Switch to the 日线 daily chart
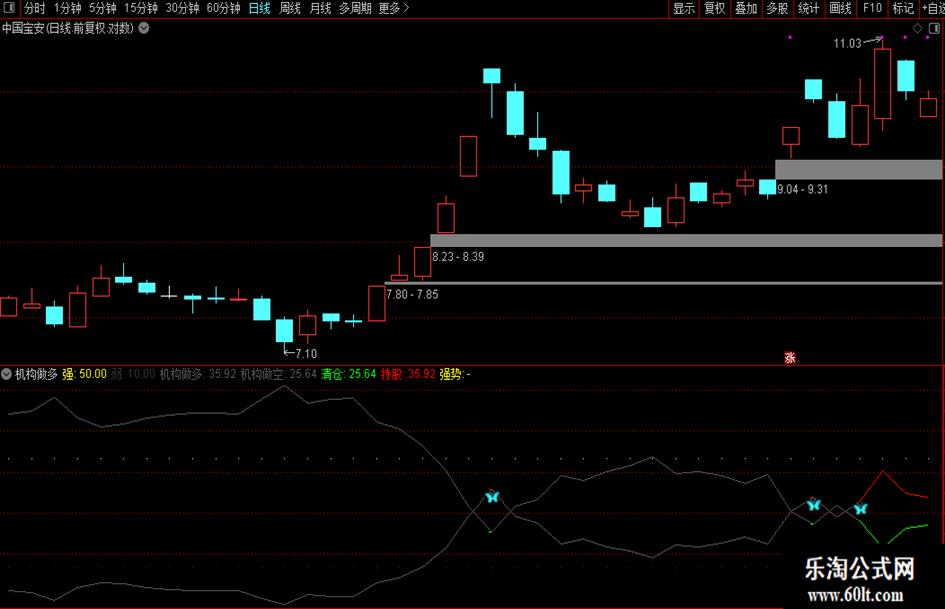Screen dimensions: 945x609 tap(259, 8)
